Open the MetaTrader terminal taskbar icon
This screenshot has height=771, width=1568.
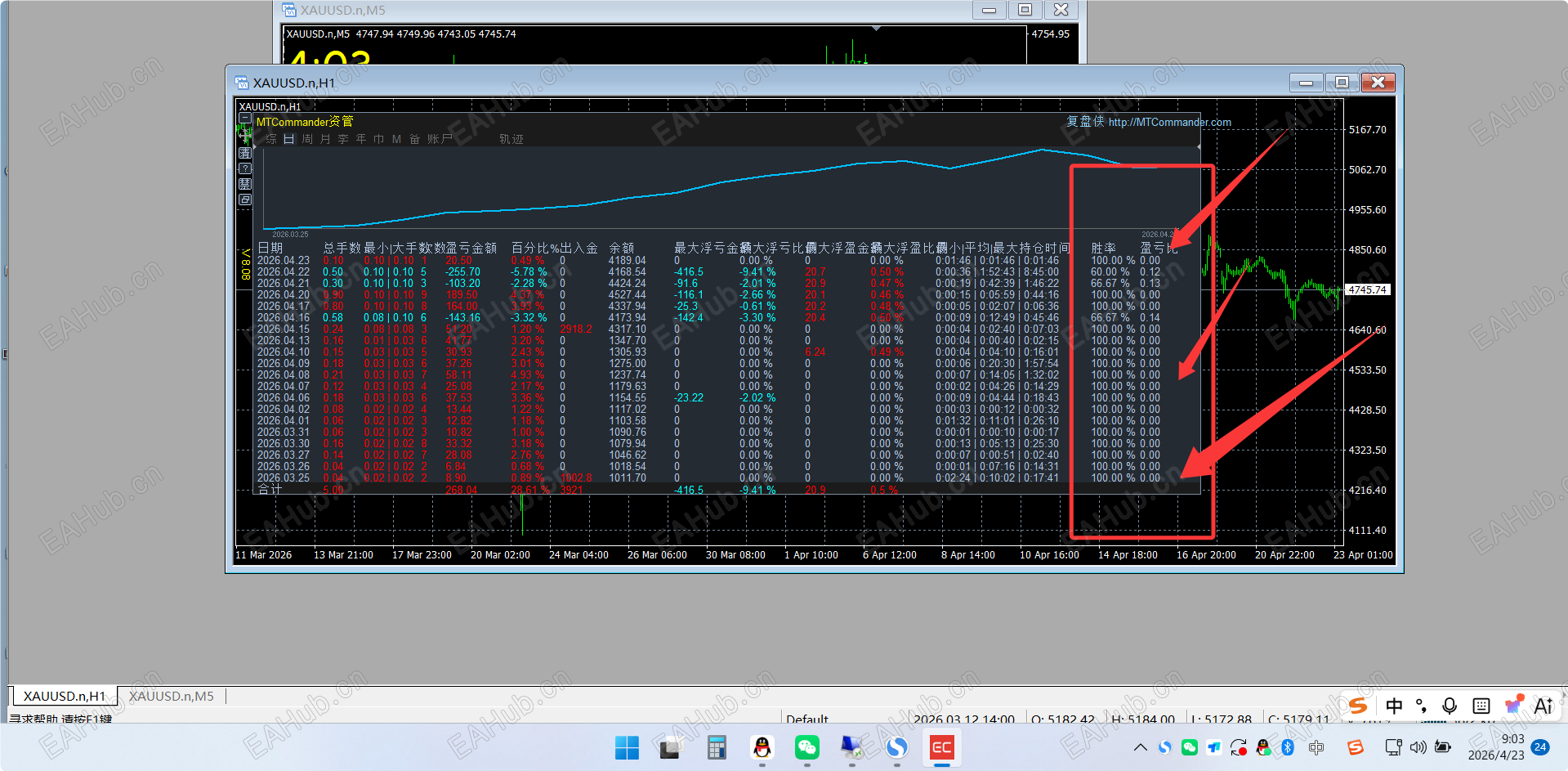(x=851, y=747)
